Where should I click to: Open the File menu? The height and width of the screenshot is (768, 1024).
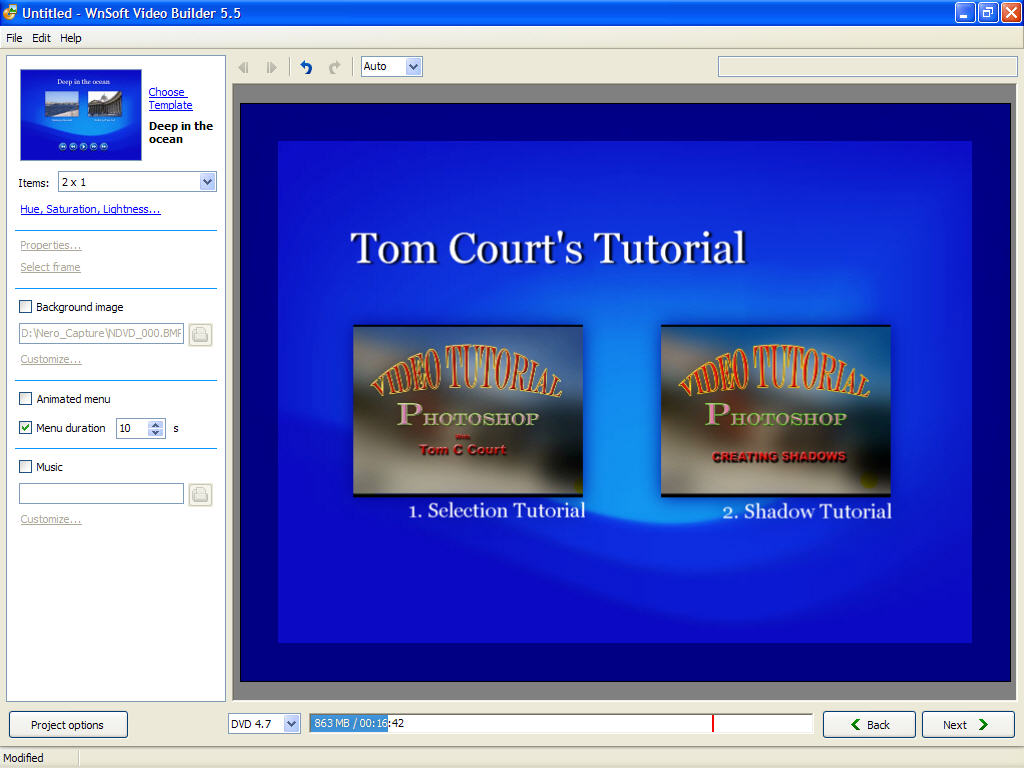14,38
